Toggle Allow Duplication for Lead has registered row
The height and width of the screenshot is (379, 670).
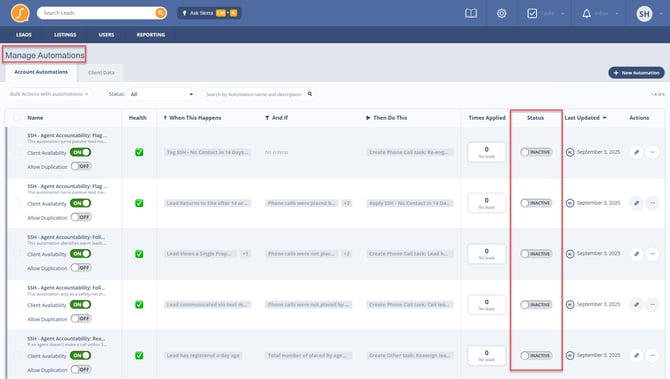tap(81, 370)
